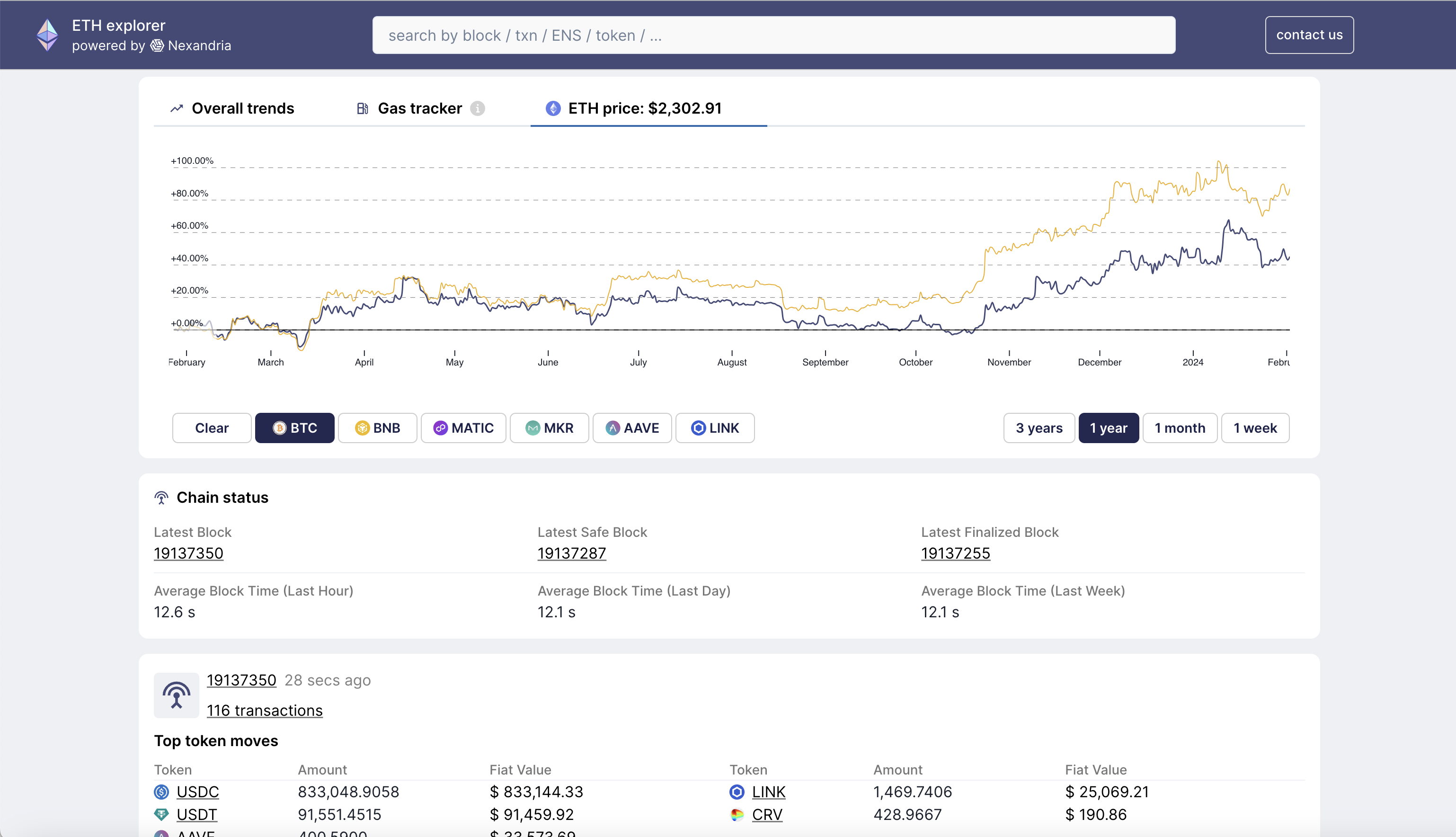1456x837 pixels.
Task: Click the block 19137350 antenna thumbnail
Action: click(177, 695)
